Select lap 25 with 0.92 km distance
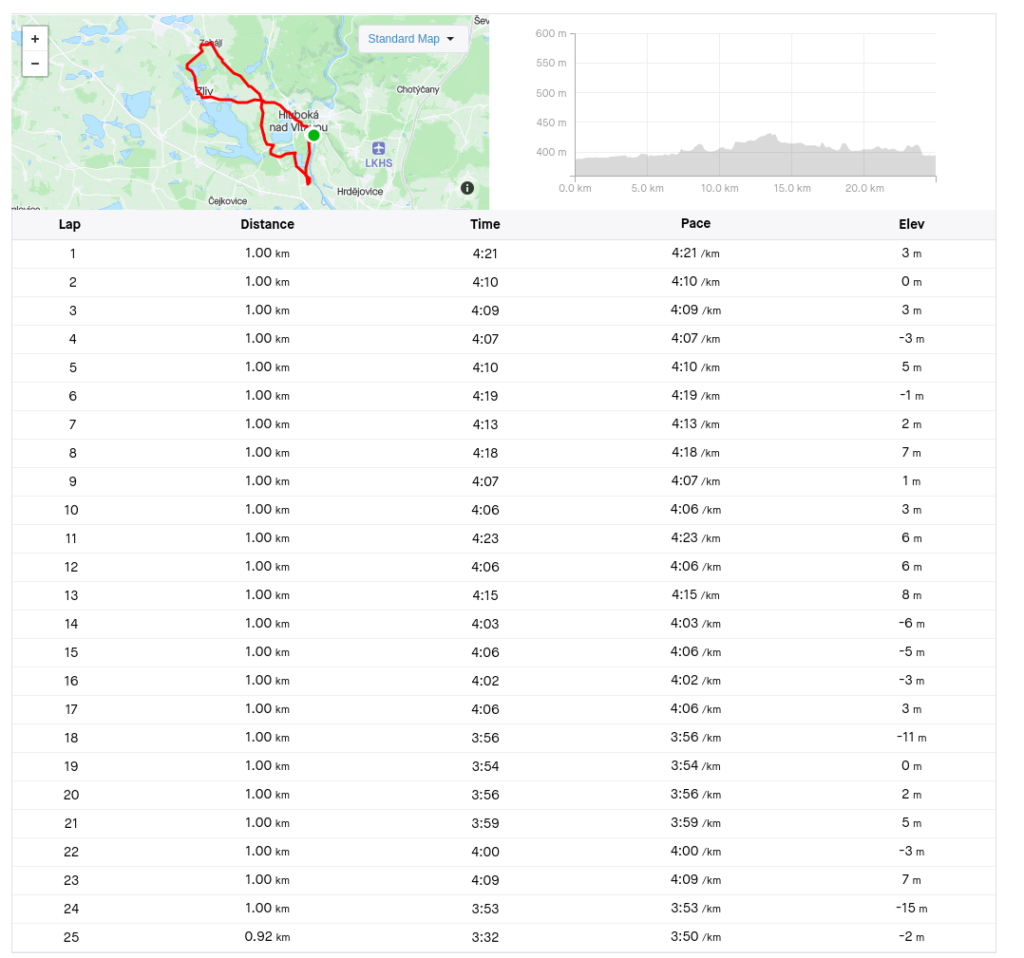1024x958 pixels. click(504, 937)
